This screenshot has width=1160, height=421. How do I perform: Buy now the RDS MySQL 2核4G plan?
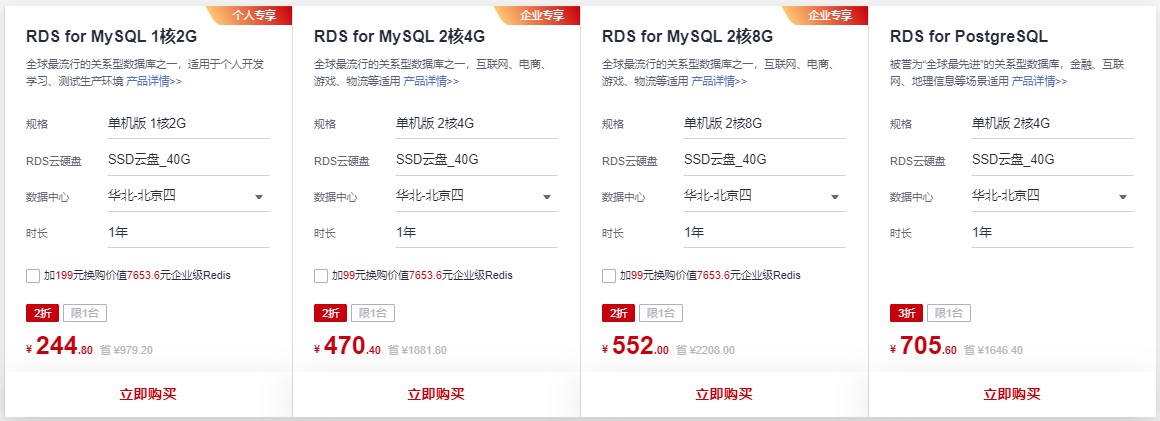pos(436,394)
